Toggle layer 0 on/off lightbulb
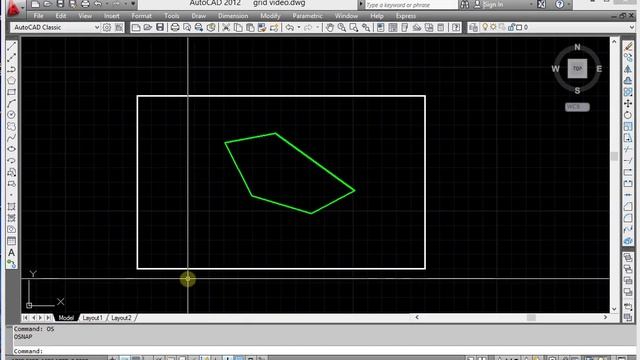Screen dimensions: 640x360 [485, 27]
